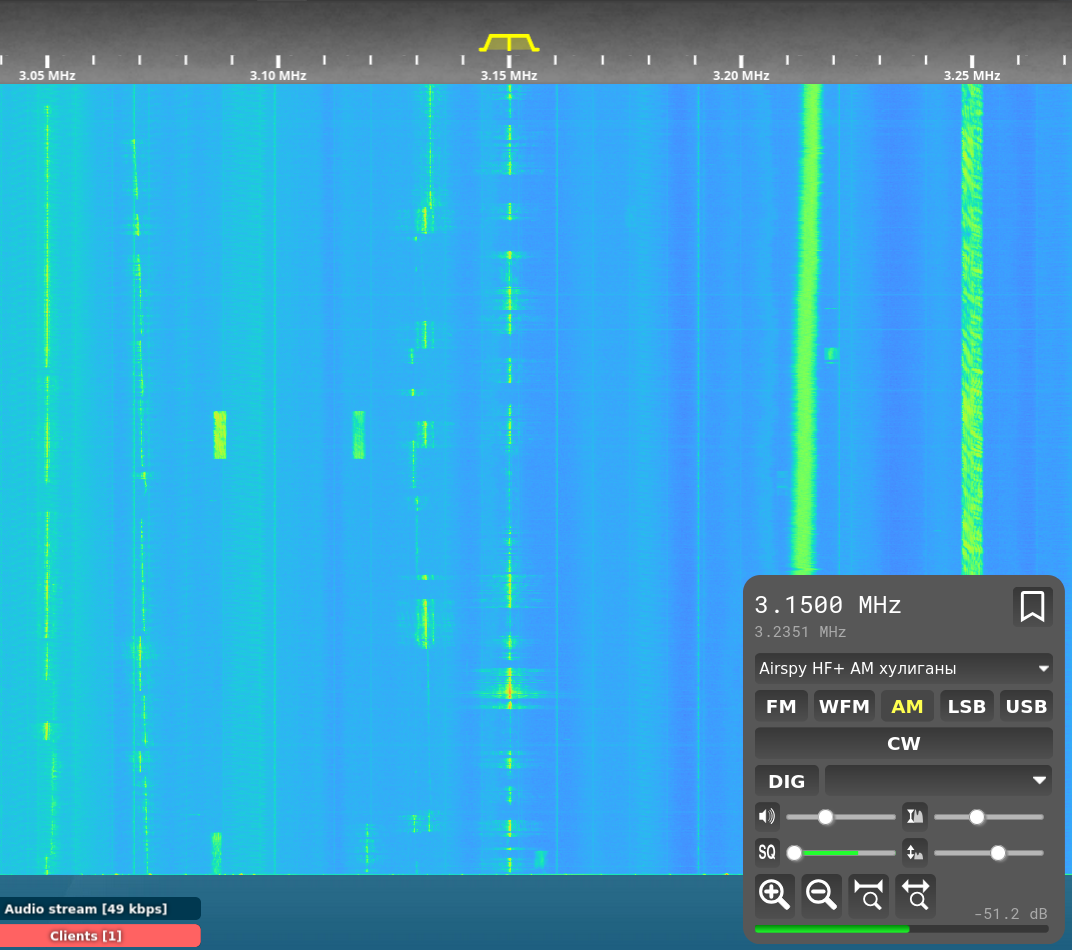
Task: Click the bookmark icon next to frequency
Action: [x=1032, y=606]
